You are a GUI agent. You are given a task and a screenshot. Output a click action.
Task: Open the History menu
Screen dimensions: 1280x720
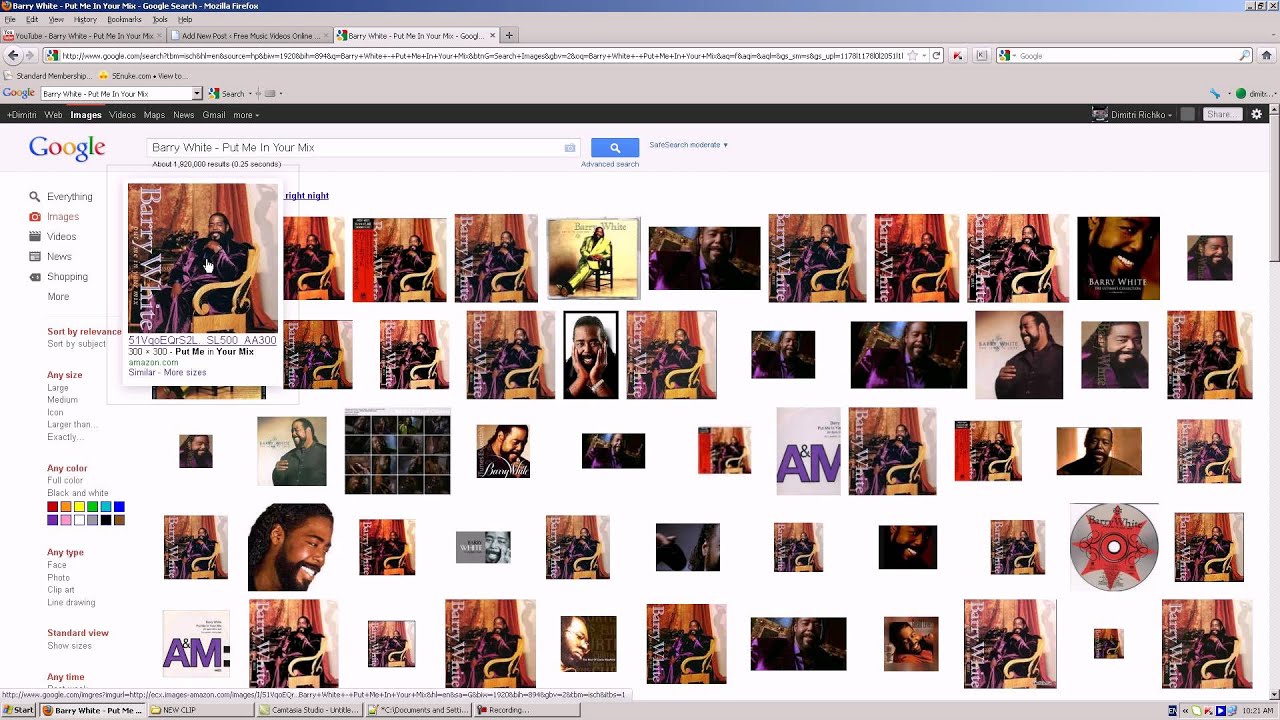85,19
